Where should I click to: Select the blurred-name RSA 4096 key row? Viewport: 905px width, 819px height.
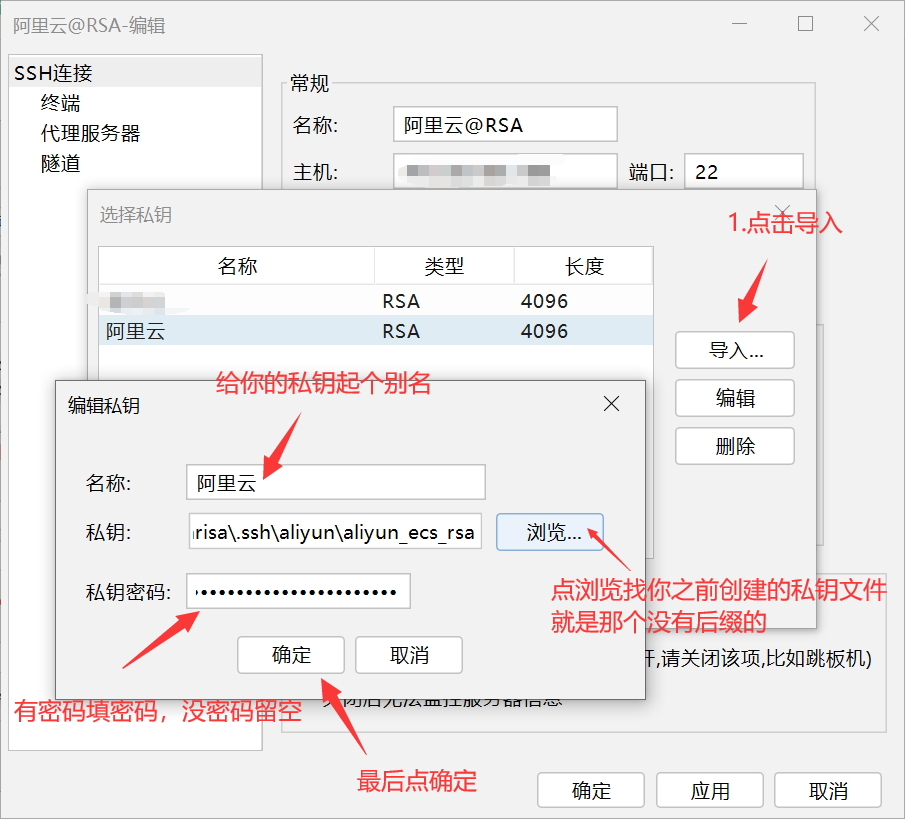pyautogui.click(x=376, y=301)
